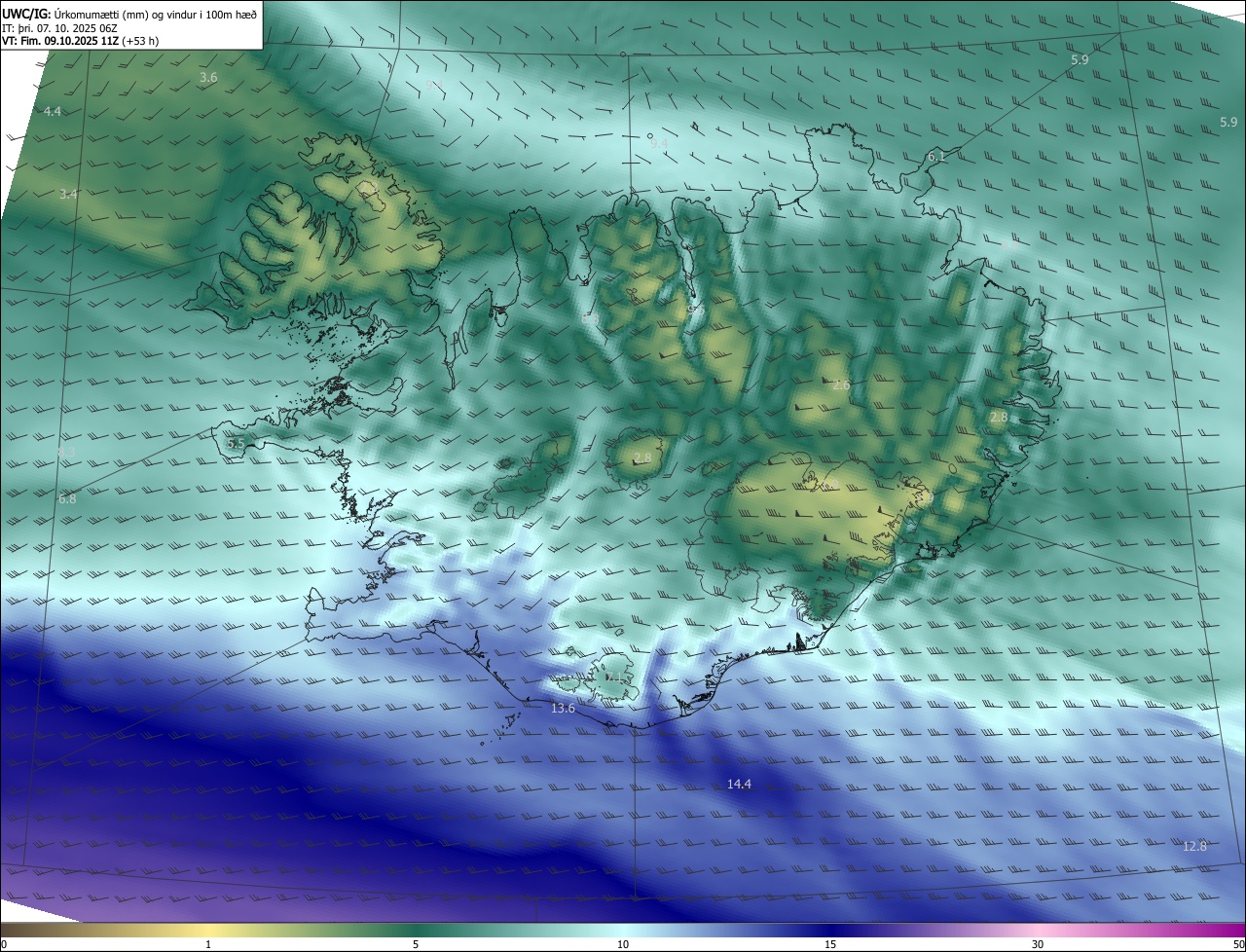Click the legend tick label 50
This screenshot has width=1246, height=952.
[x=1238, y=944]
